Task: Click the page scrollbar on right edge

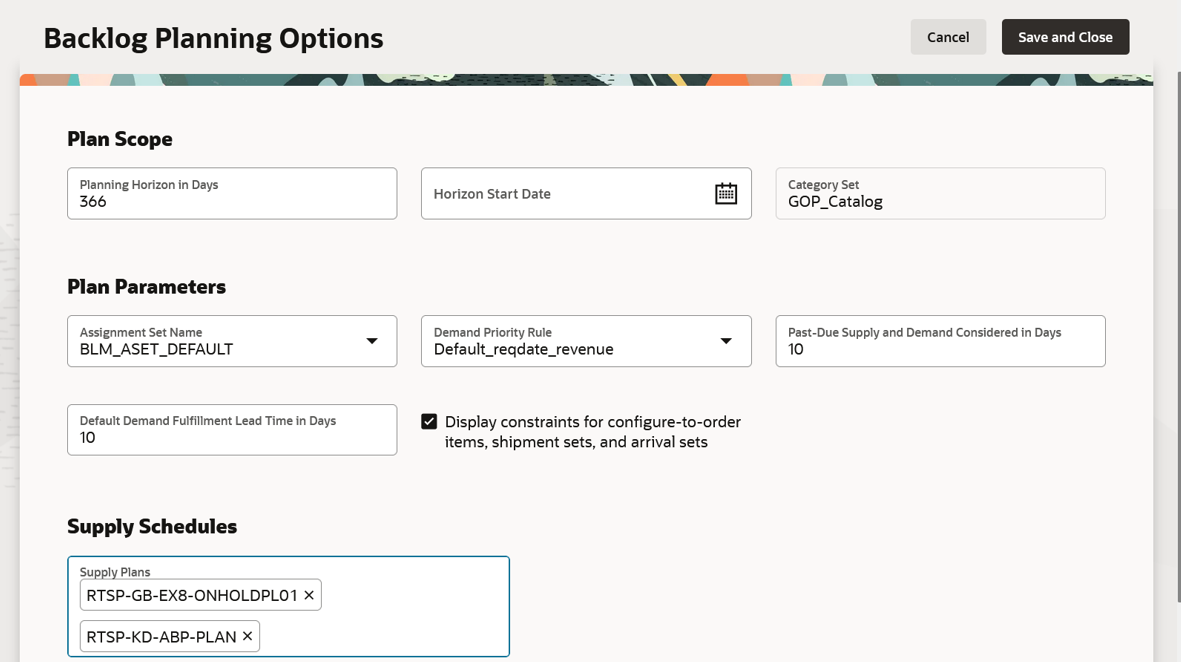Action: (x=1177, y=300)
